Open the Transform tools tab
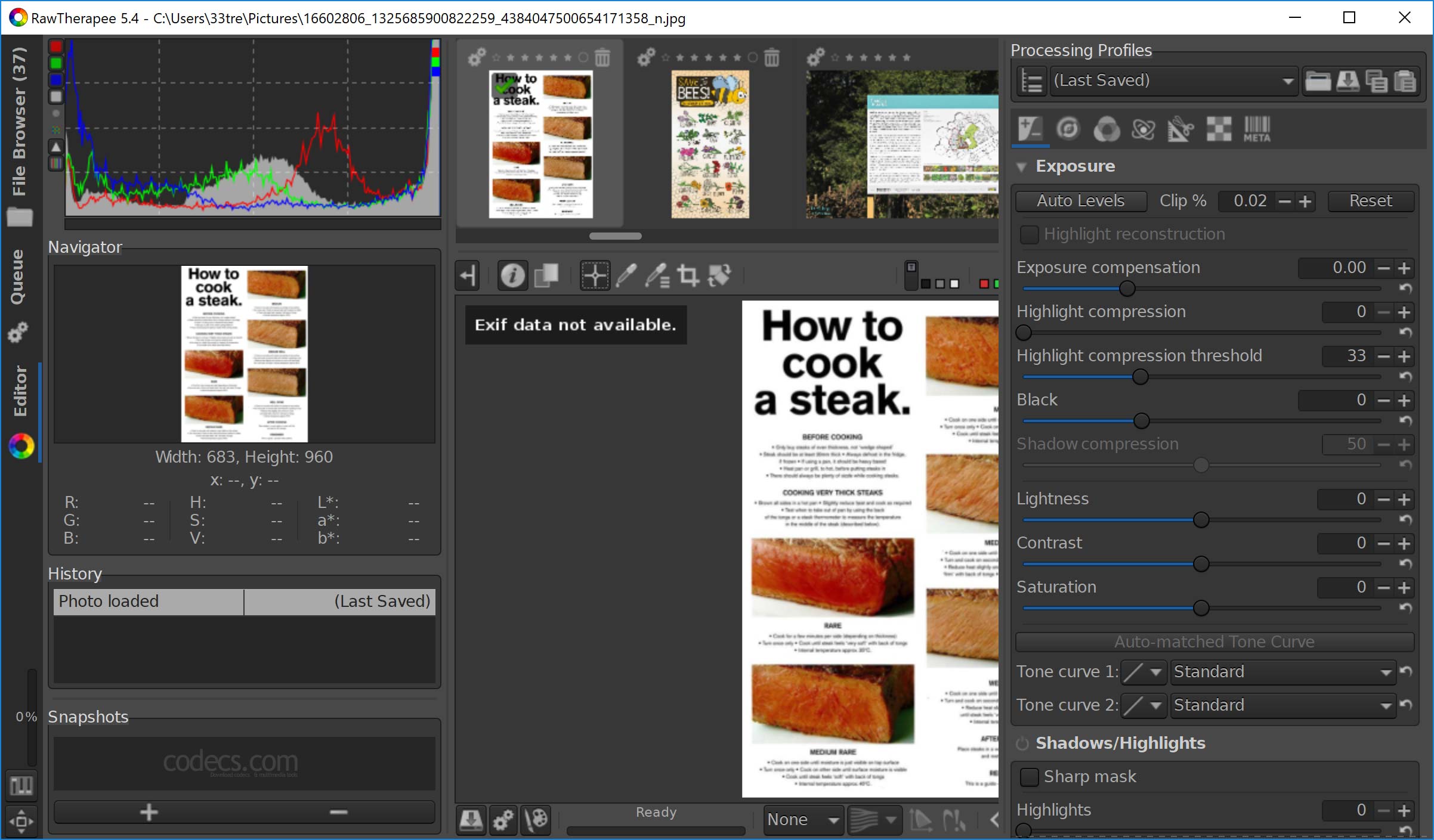Image resolution: width=1434 pixels, height=840 pixels. [1180, 129]
